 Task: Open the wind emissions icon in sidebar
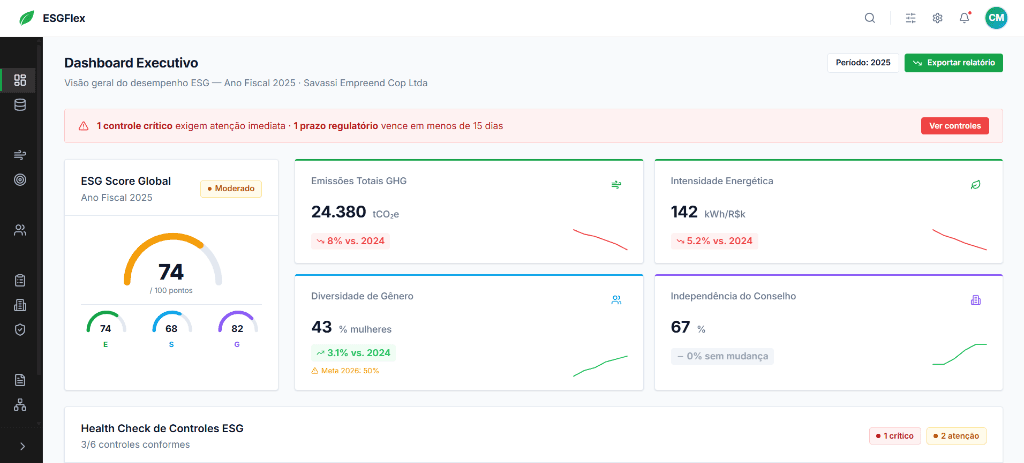[x=20, y=155]
